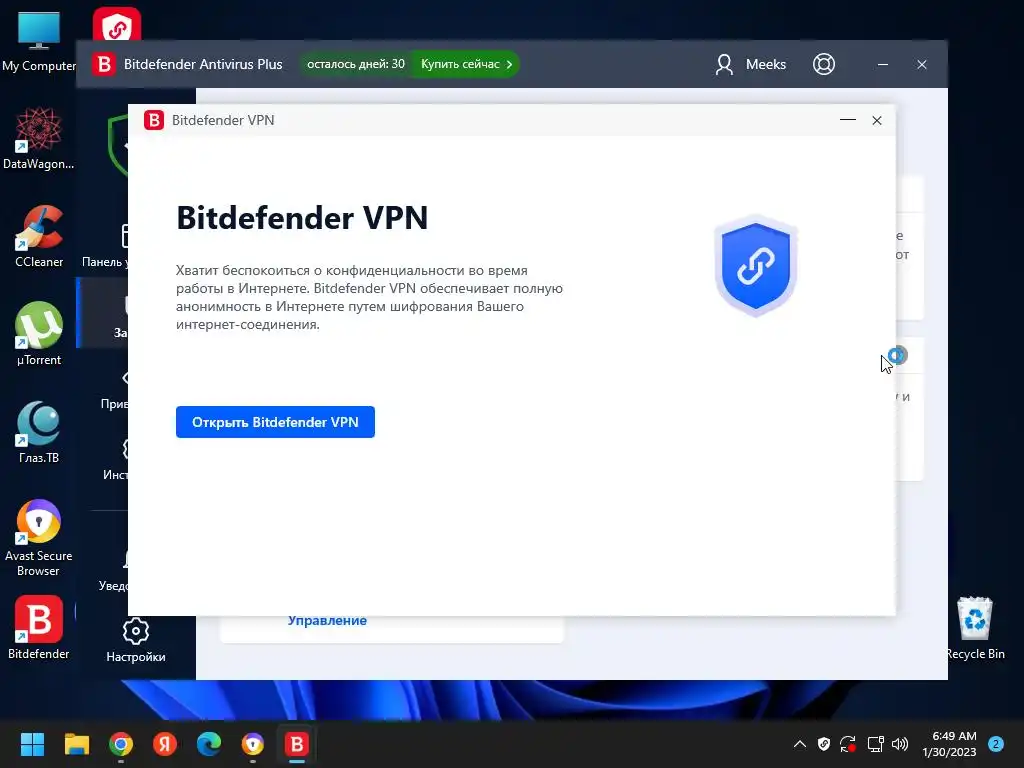
Task: Open My Computer desktop icon
Action: coord(39,41)
